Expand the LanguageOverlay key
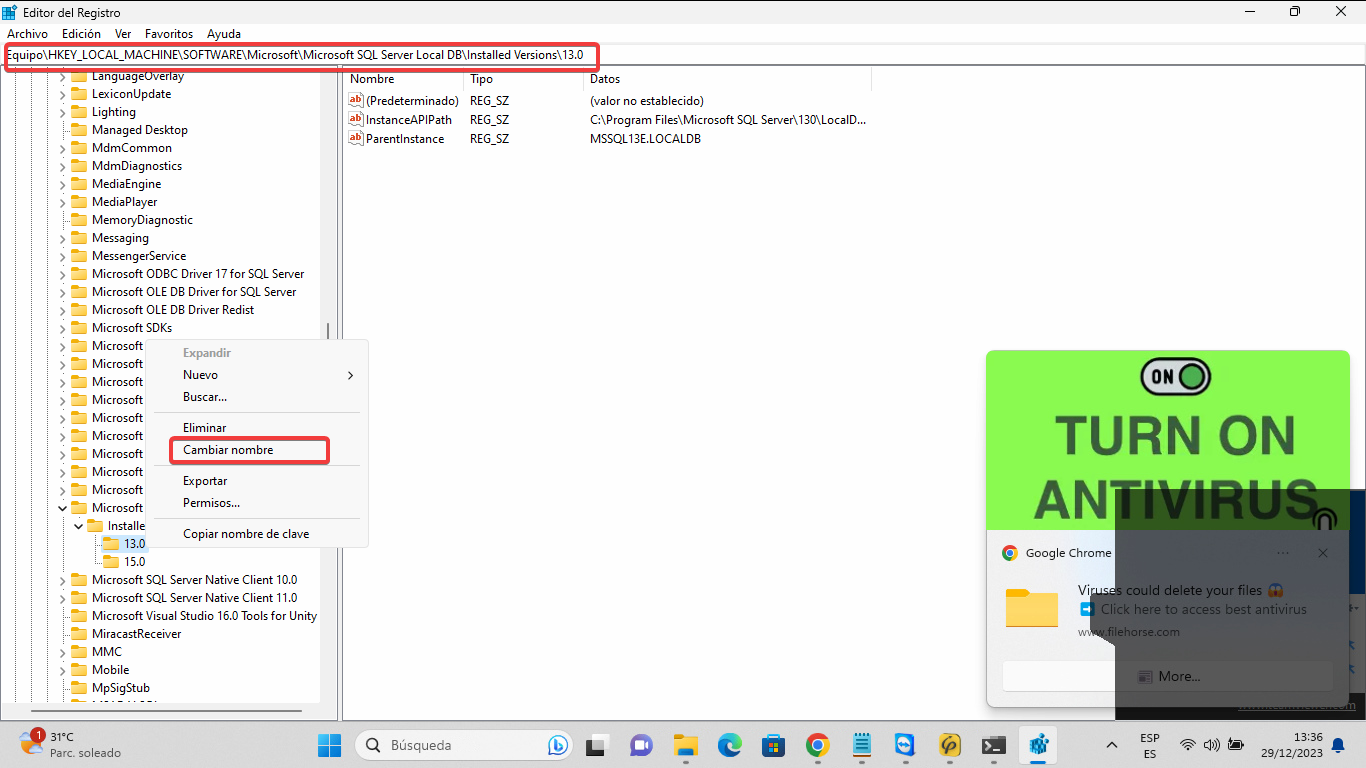This screenshot has width=1366, height=768. [62, 76]
